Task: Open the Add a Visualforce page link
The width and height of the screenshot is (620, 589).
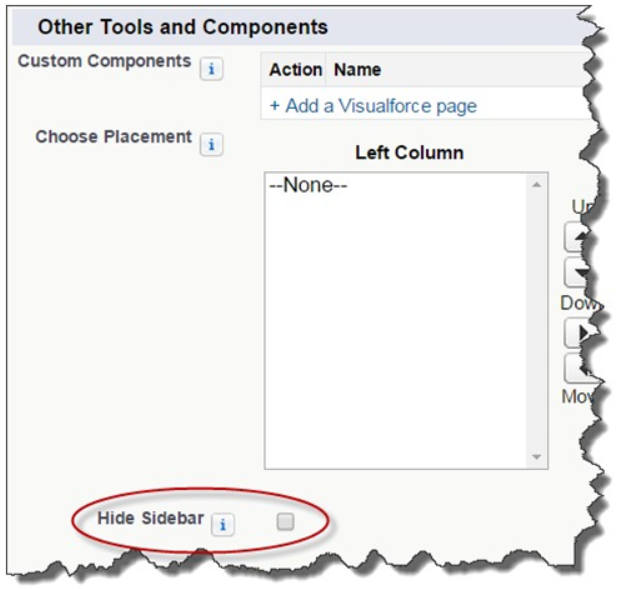Action: pos(373,106)
